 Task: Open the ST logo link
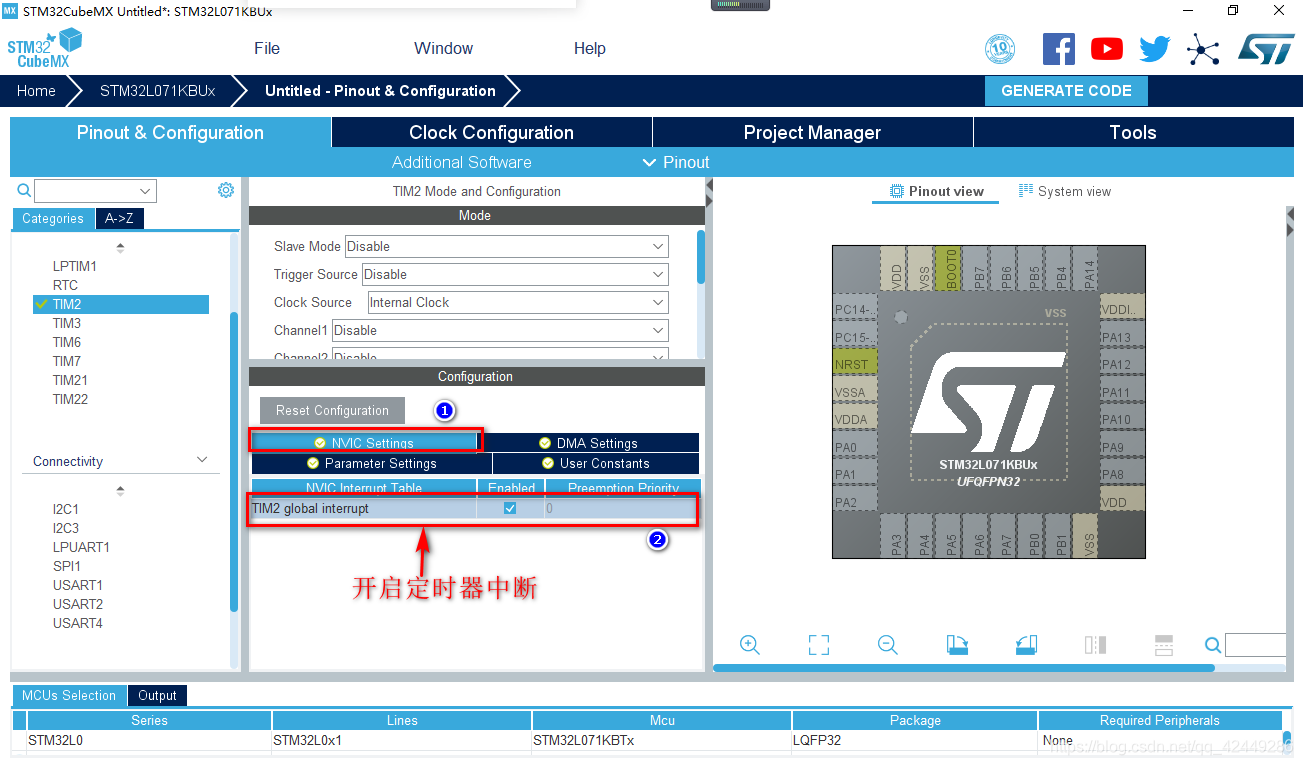tap(1266, 48)
